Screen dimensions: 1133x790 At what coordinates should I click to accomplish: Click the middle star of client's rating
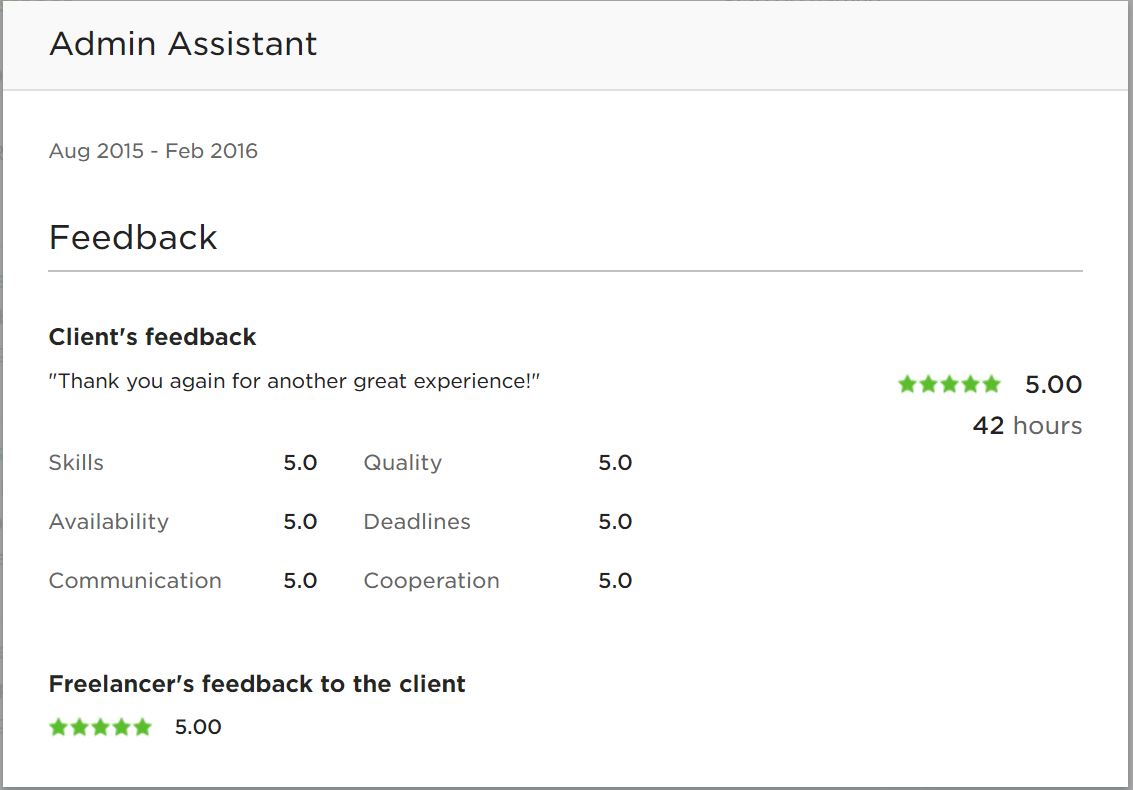(949, 384)
